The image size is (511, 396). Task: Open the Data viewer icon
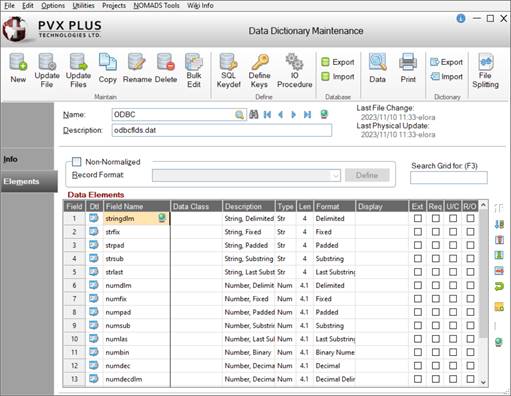pos(377,69)
